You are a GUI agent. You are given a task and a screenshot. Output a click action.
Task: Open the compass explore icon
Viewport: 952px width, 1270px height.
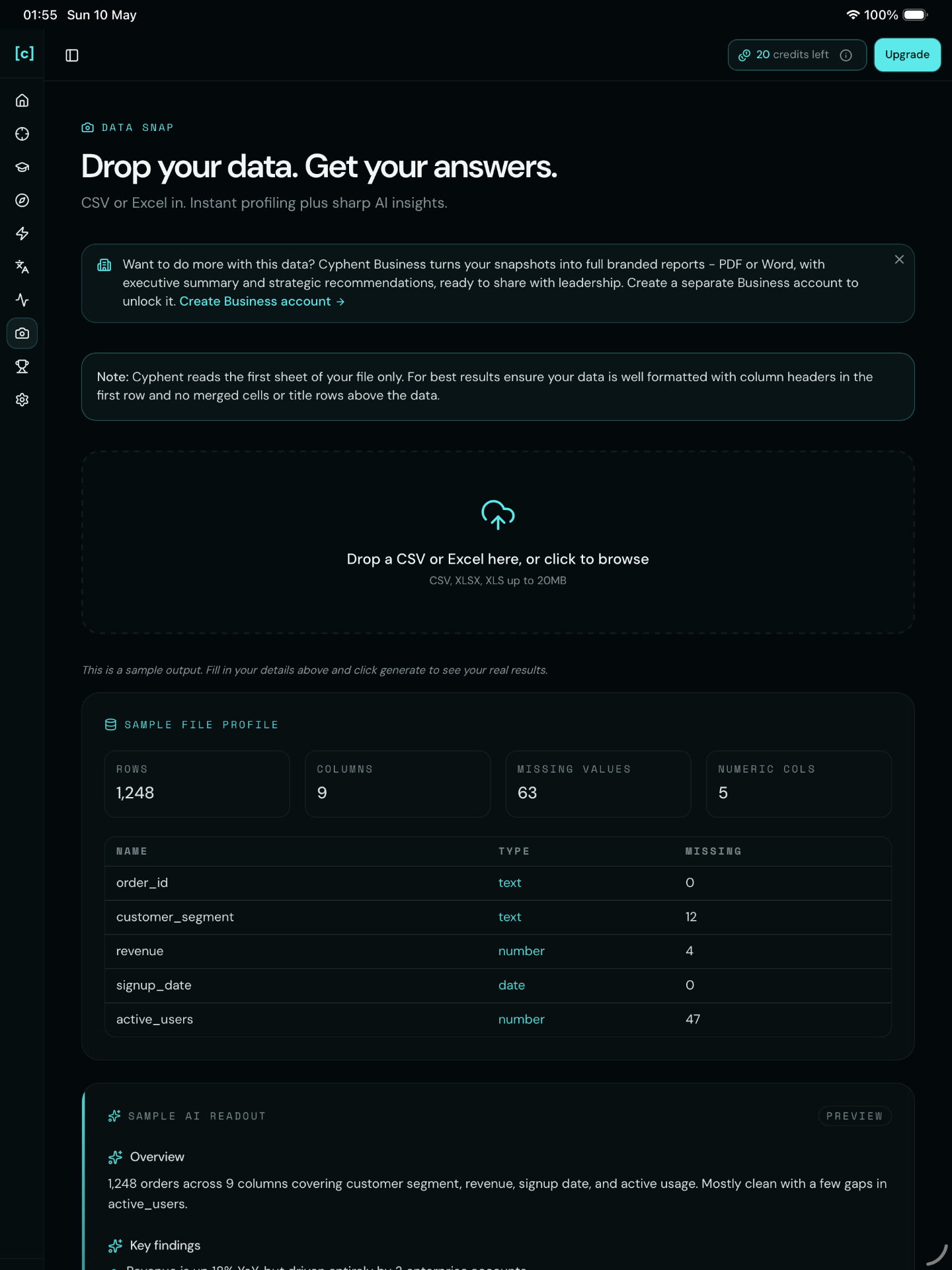pyautogui.click(x=22, y=200)
